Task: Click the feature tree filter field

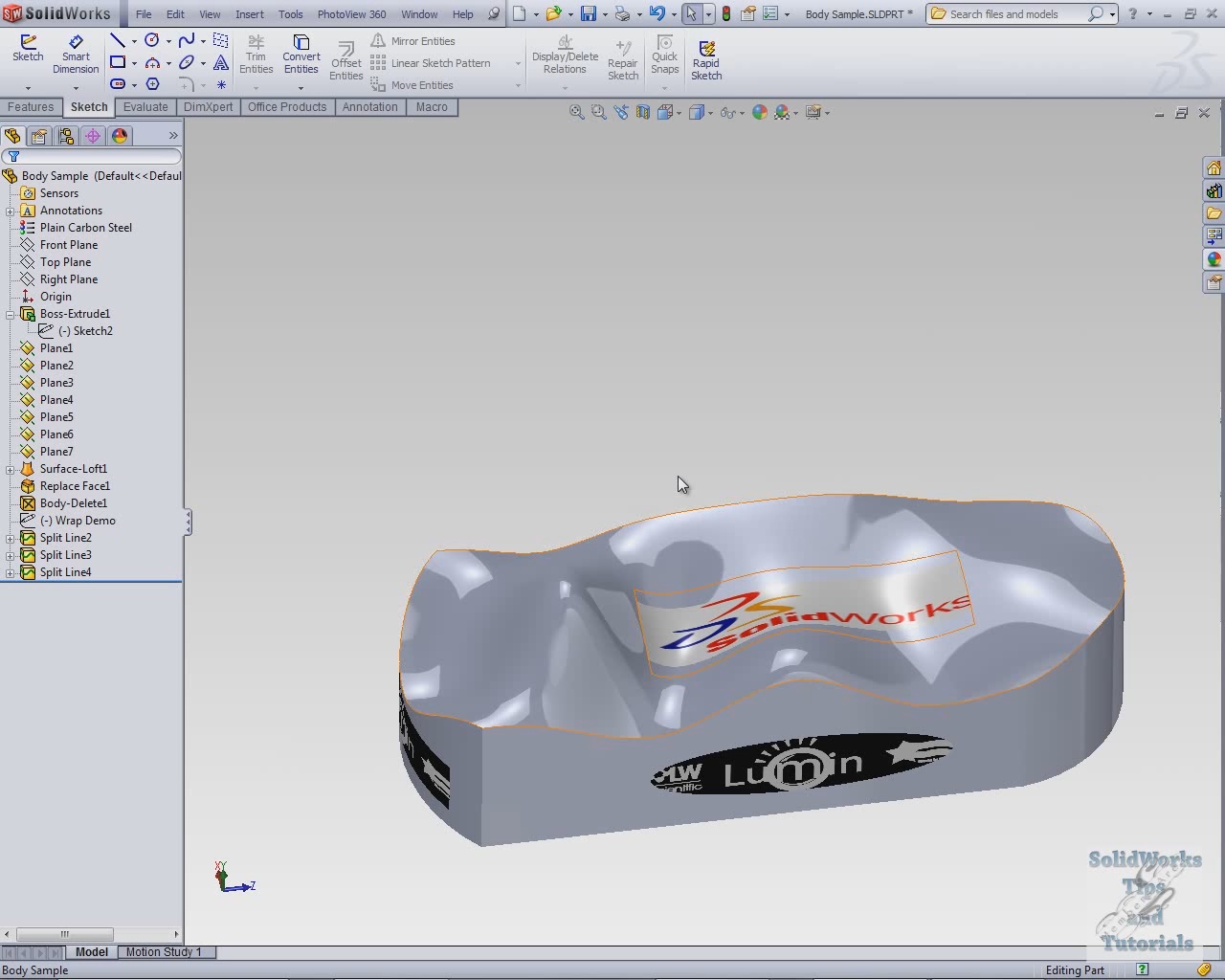Action: coord(92,156)
